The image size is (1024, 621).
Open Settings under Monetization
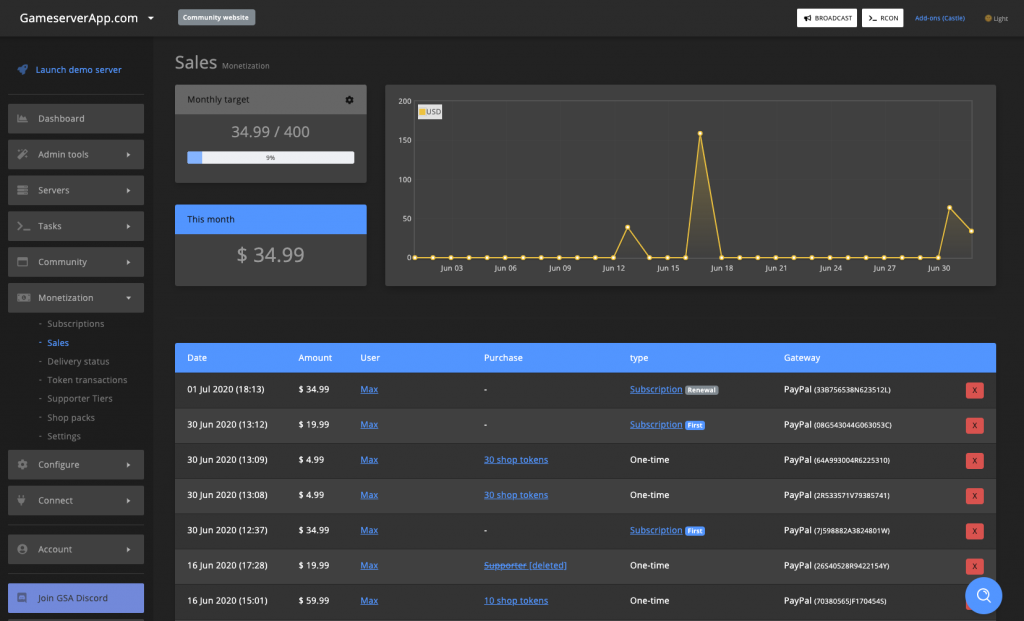64,436
